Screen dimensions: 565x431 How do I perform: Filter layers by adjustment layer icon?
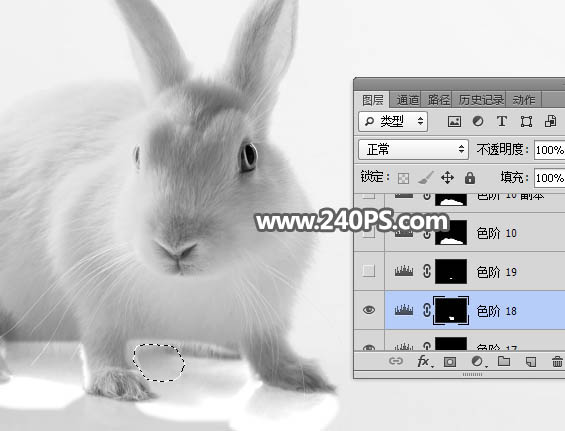coord(478,121)
